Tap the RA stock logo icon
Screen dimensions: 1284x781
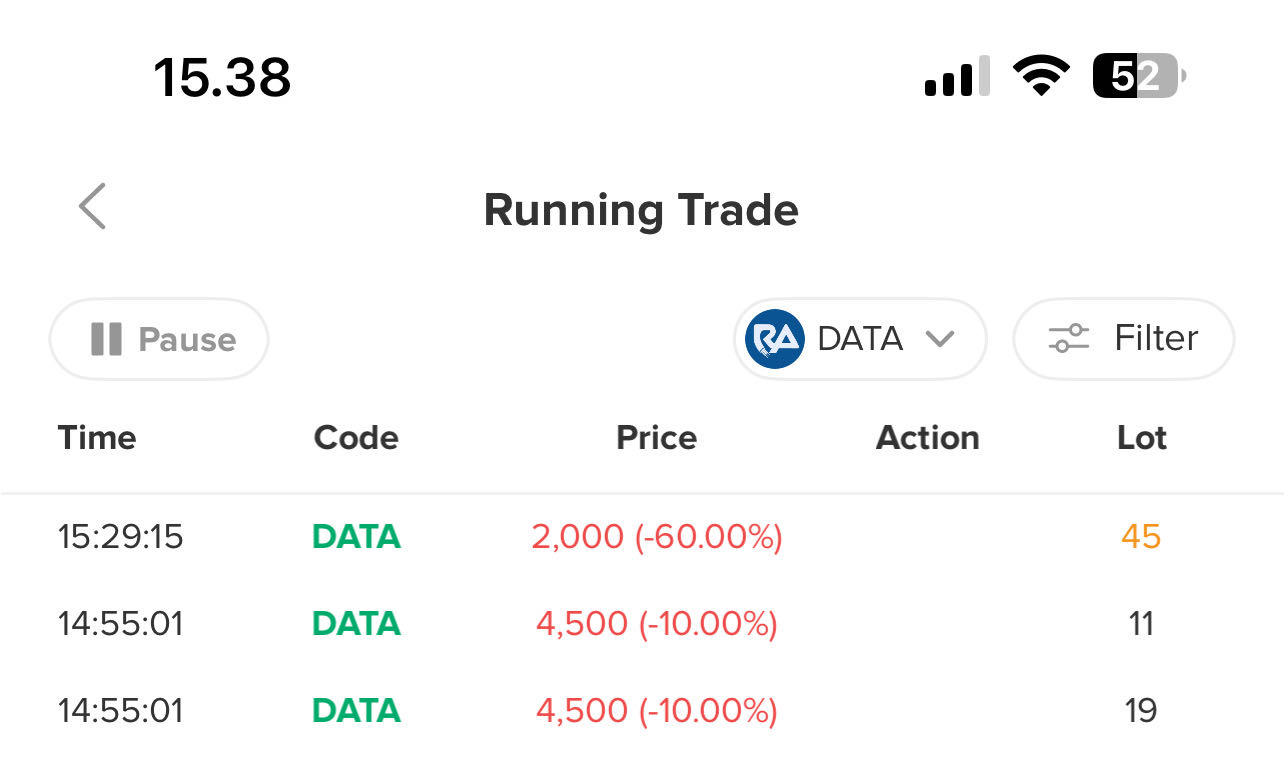pos(775,339)
